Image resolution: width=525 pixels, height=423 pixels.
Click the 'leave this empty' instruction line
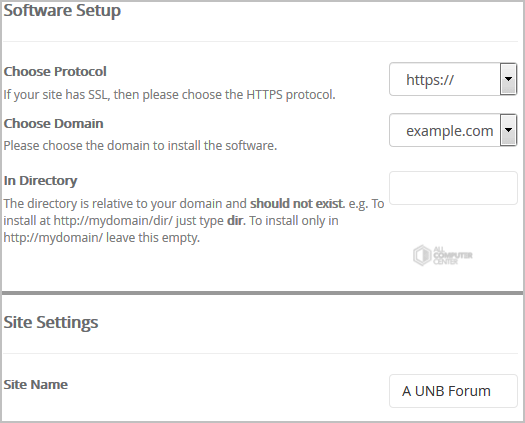pos(101,238)
